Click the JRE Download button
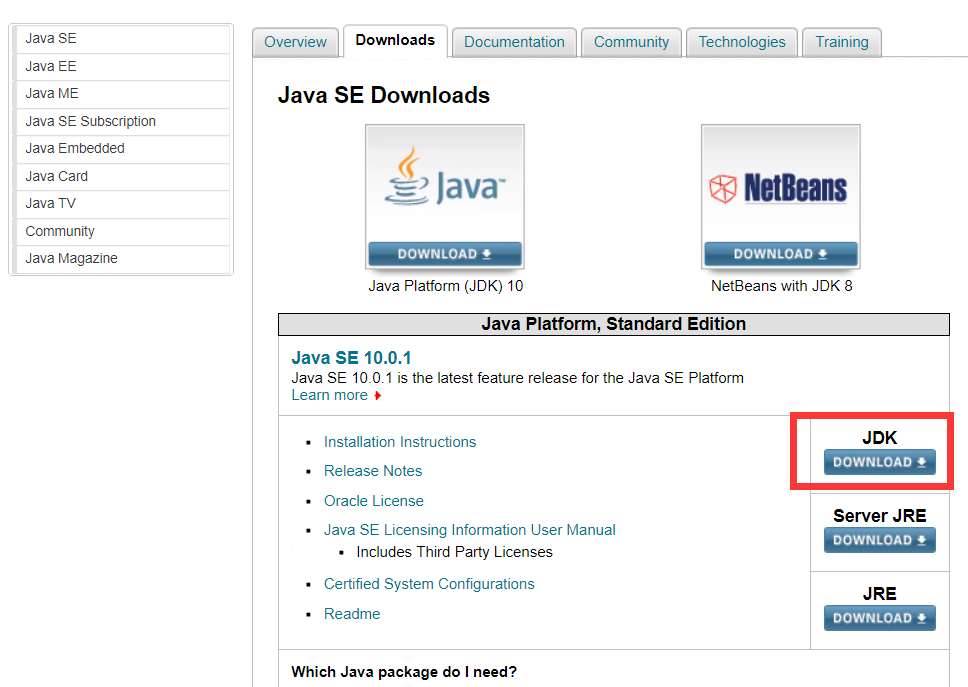 (880, 618)
